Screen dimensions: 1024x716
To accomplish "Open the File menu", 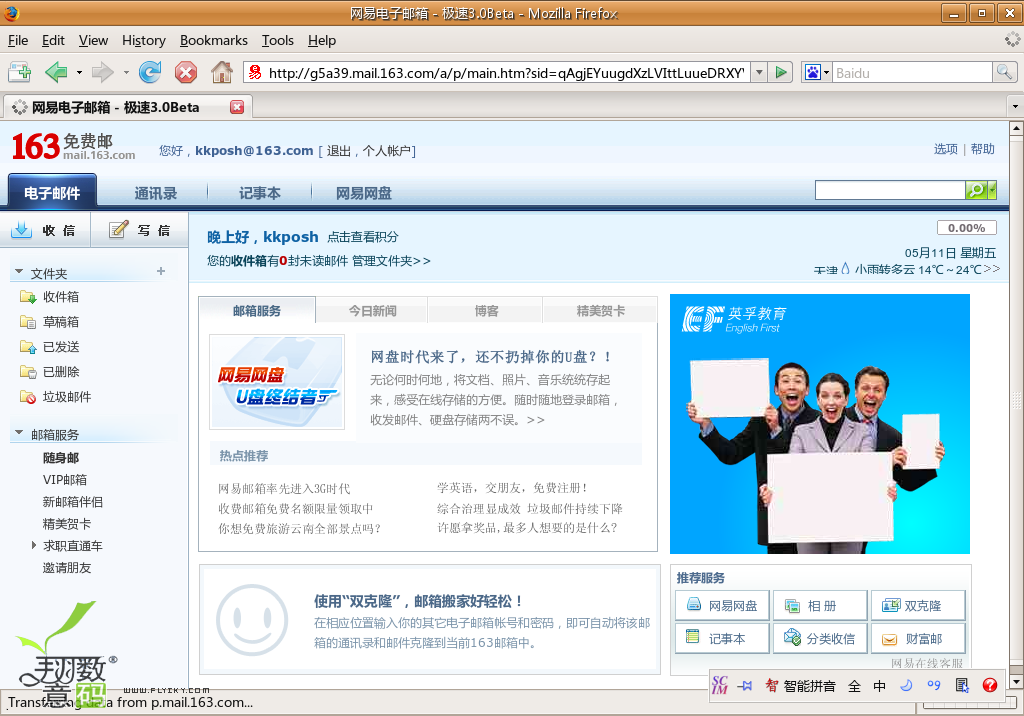I will tap(18, 41).
